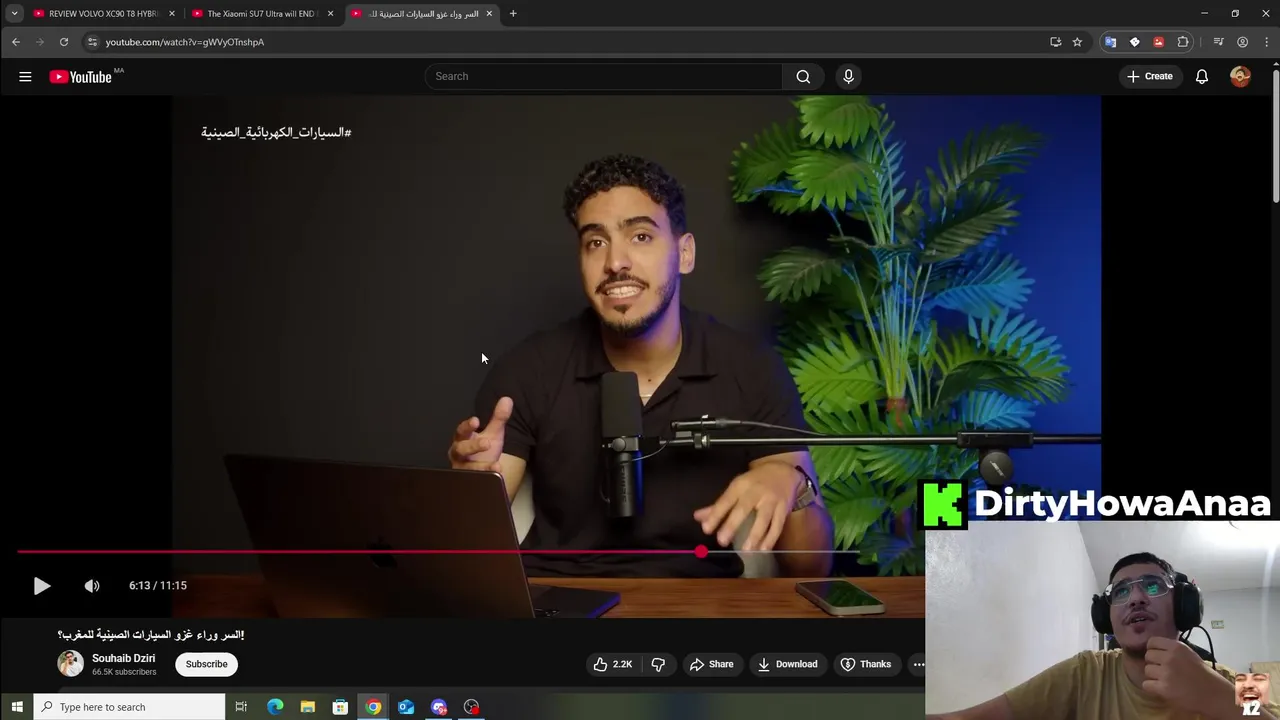Play the paused video
The width and height of the screenshot is (1280, 720).
tap(41, 586)
